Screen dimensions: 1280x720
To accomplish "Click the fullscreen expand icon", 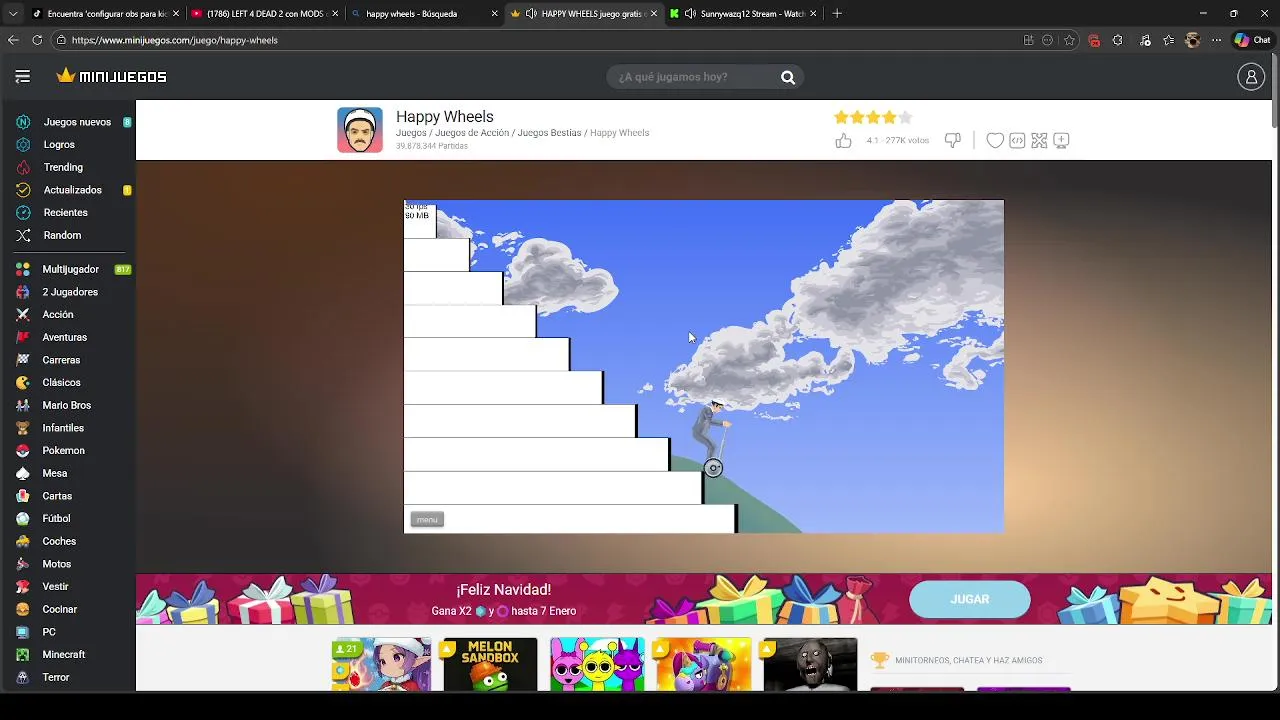I will point(1039,141).
